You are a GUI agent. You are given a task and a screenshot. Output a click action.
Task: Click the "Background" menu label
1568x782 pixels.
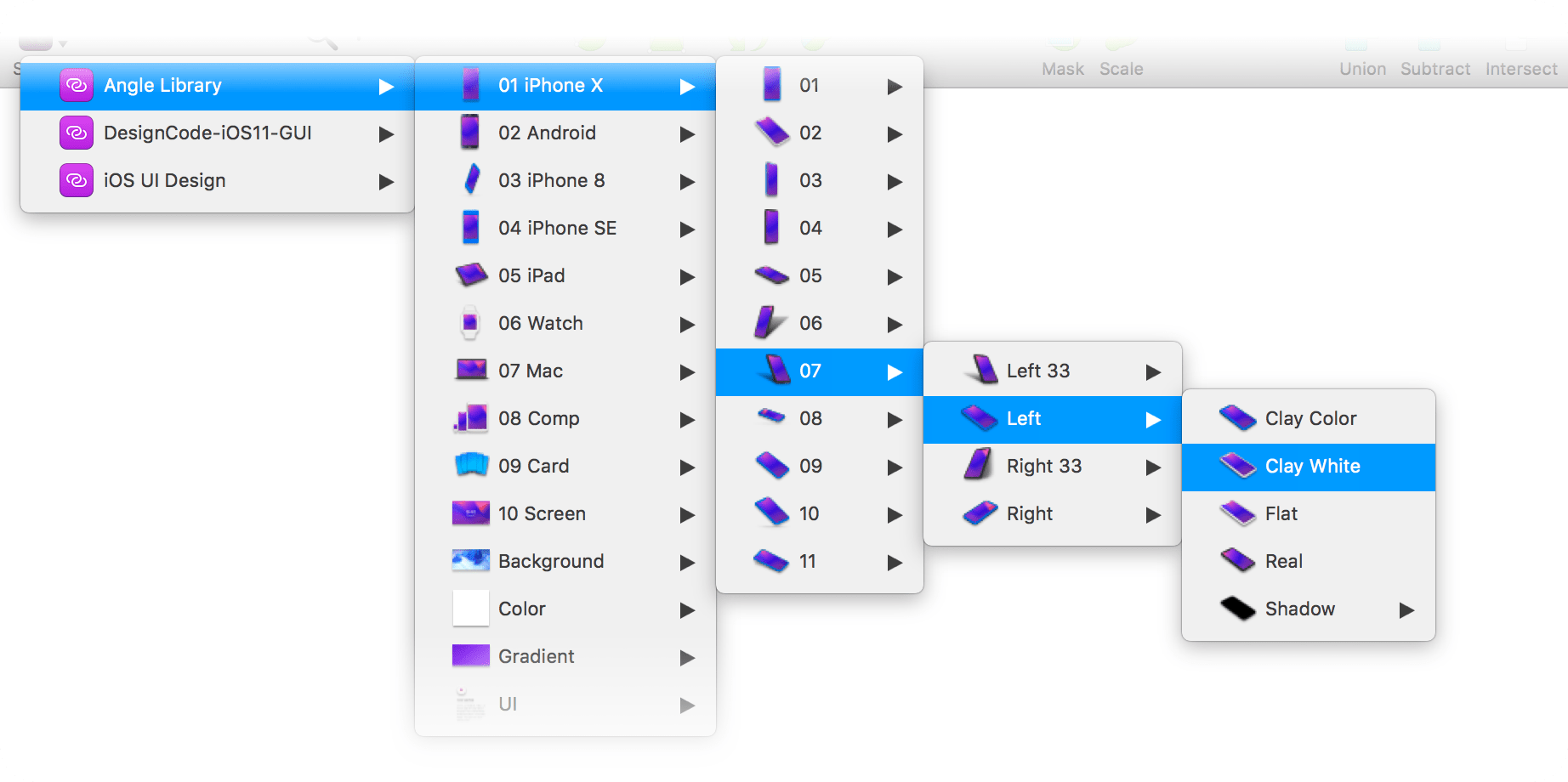click(551, 562)
